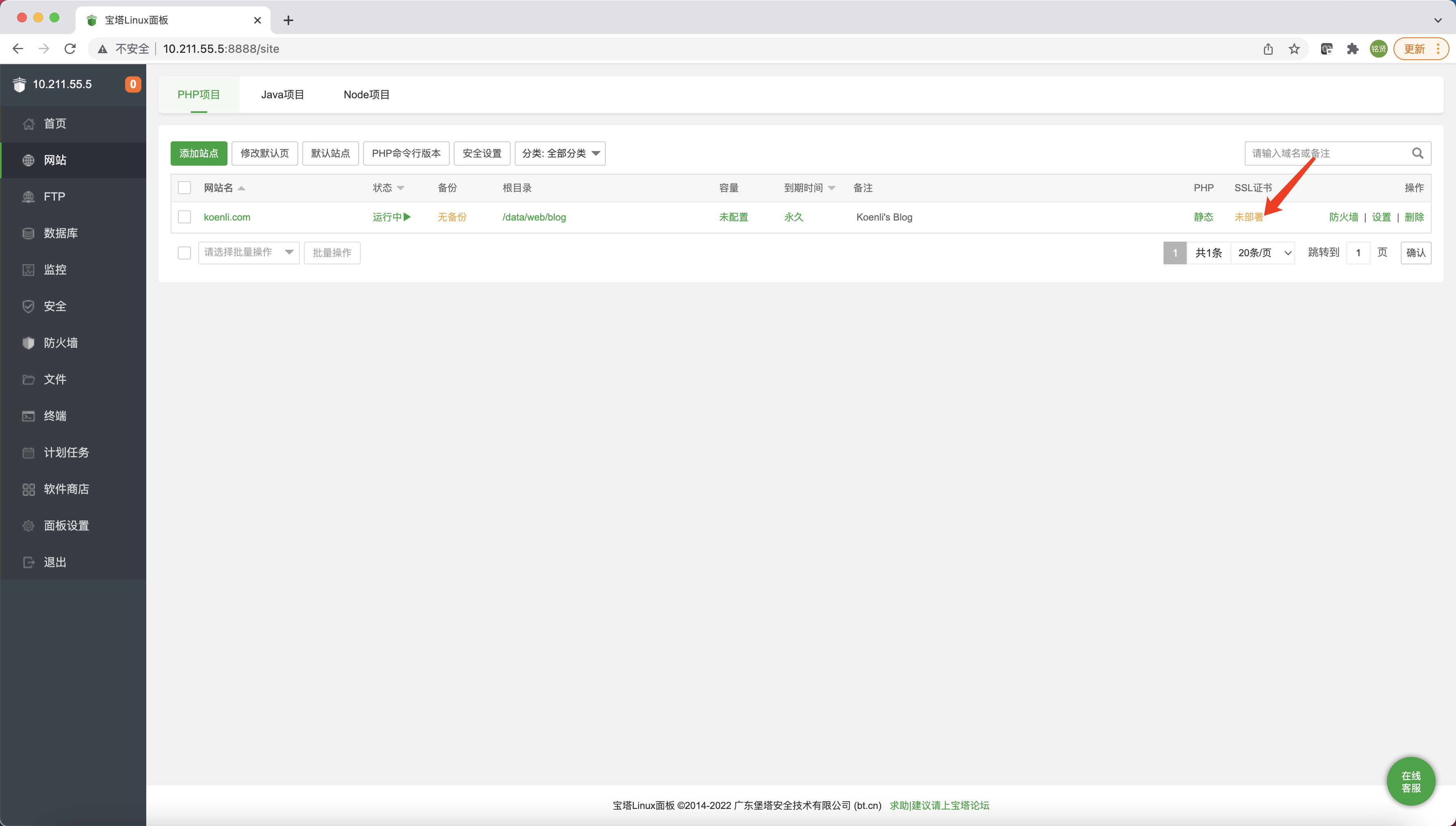1456x826 pixels.
Task: Open the koenli.com site link
Action: [x=227, y=217]
